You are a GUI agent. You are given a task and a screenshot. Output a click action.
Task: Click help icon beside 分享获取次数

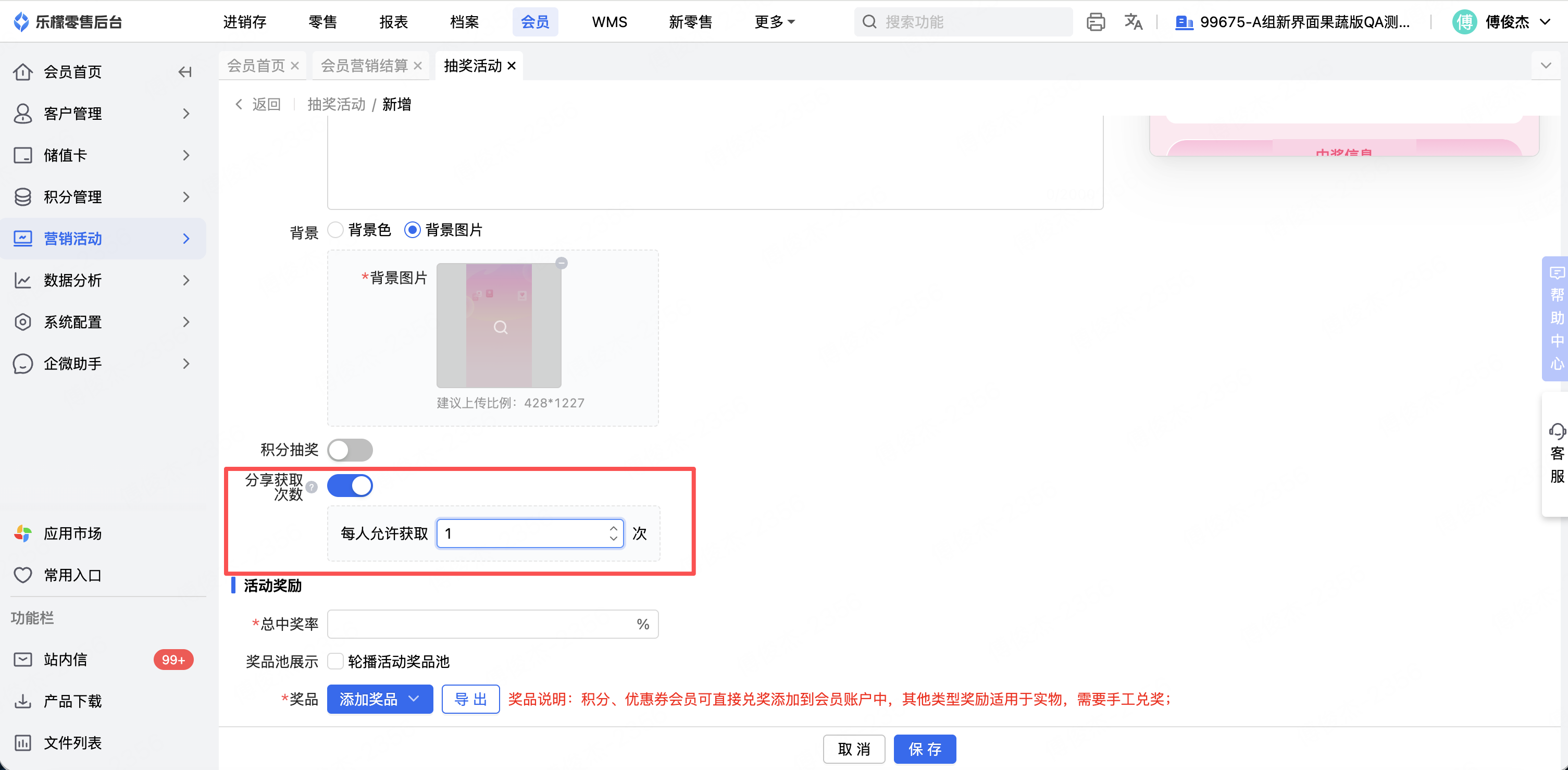(x=312, y=487)
